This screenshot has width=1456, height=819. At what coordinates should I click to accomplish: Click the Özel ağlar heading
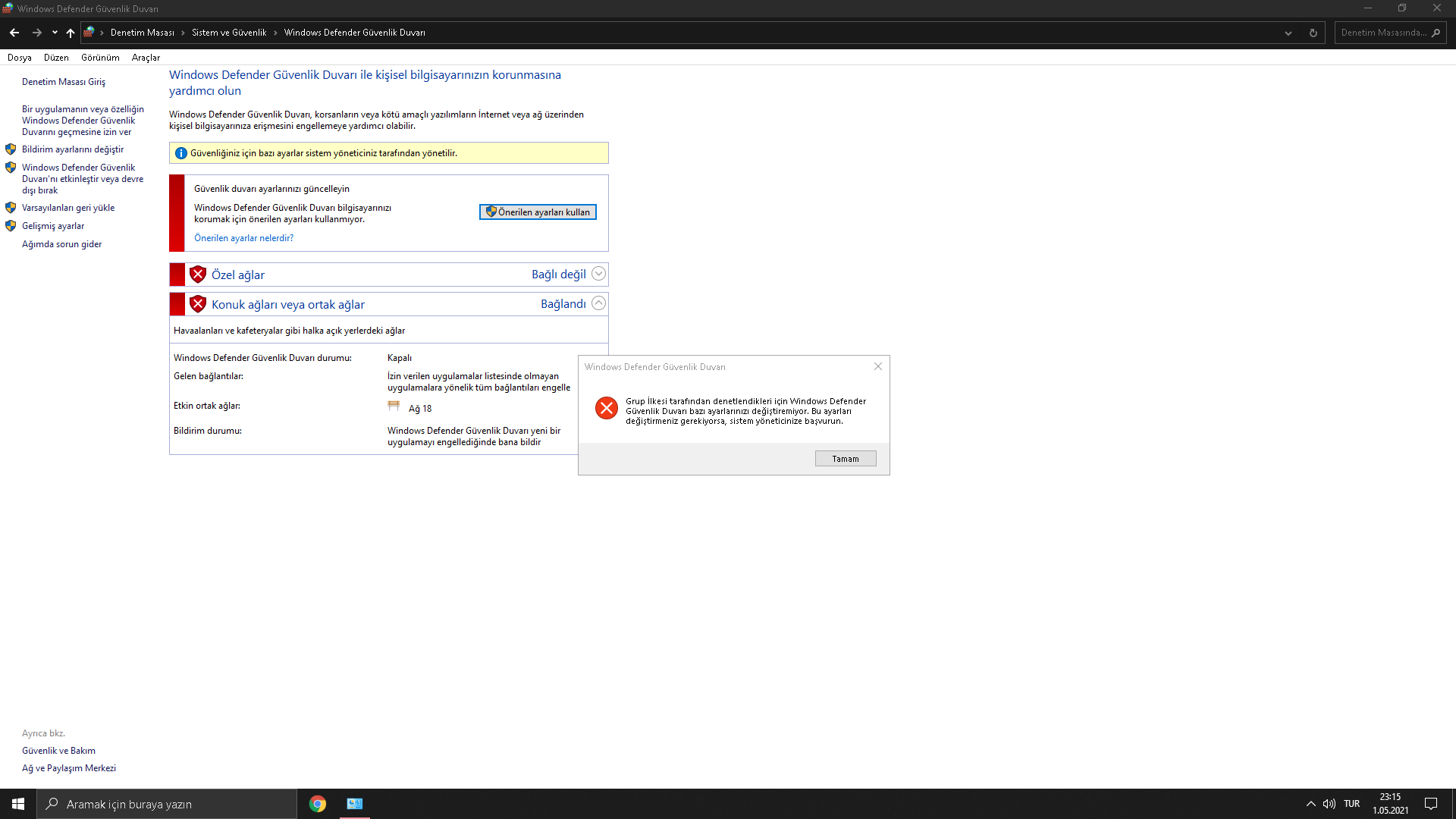[x=238, y=275]
